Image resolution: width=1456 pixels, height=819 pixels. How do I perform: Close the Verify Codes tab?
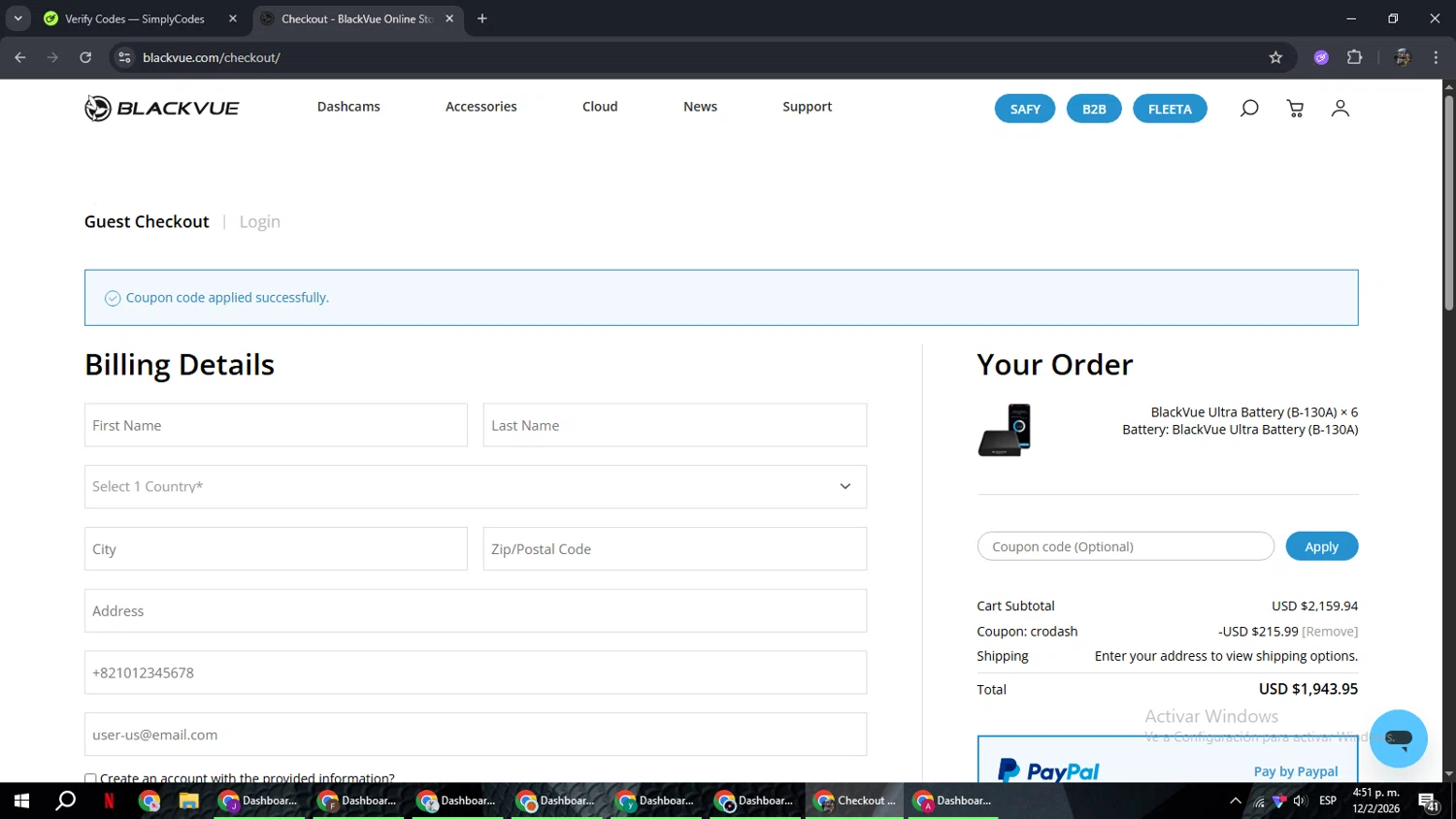pyautogui.click(x=233, y=18)
